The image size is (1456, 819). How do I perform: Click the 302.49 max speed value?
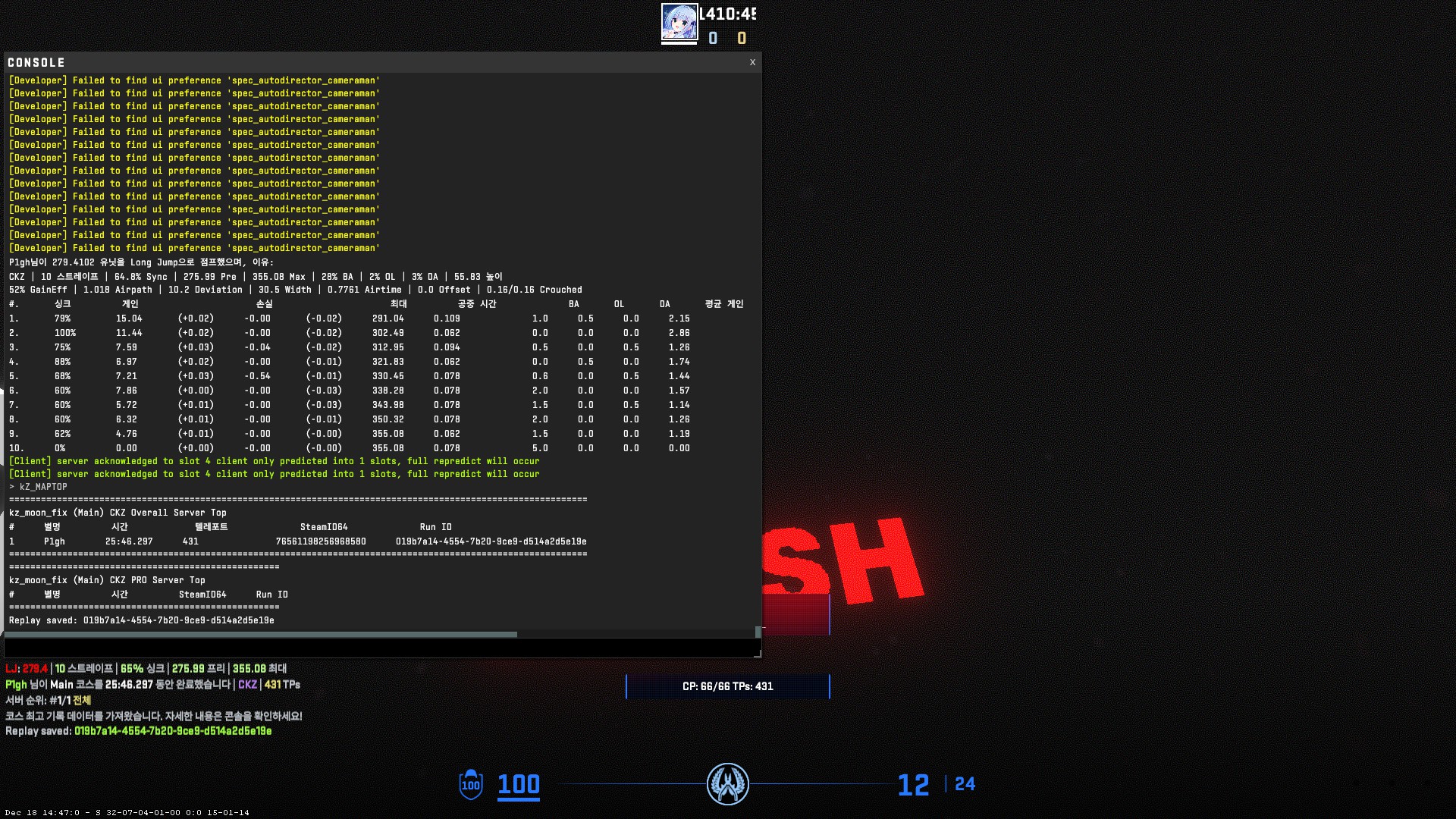point(388,333)
